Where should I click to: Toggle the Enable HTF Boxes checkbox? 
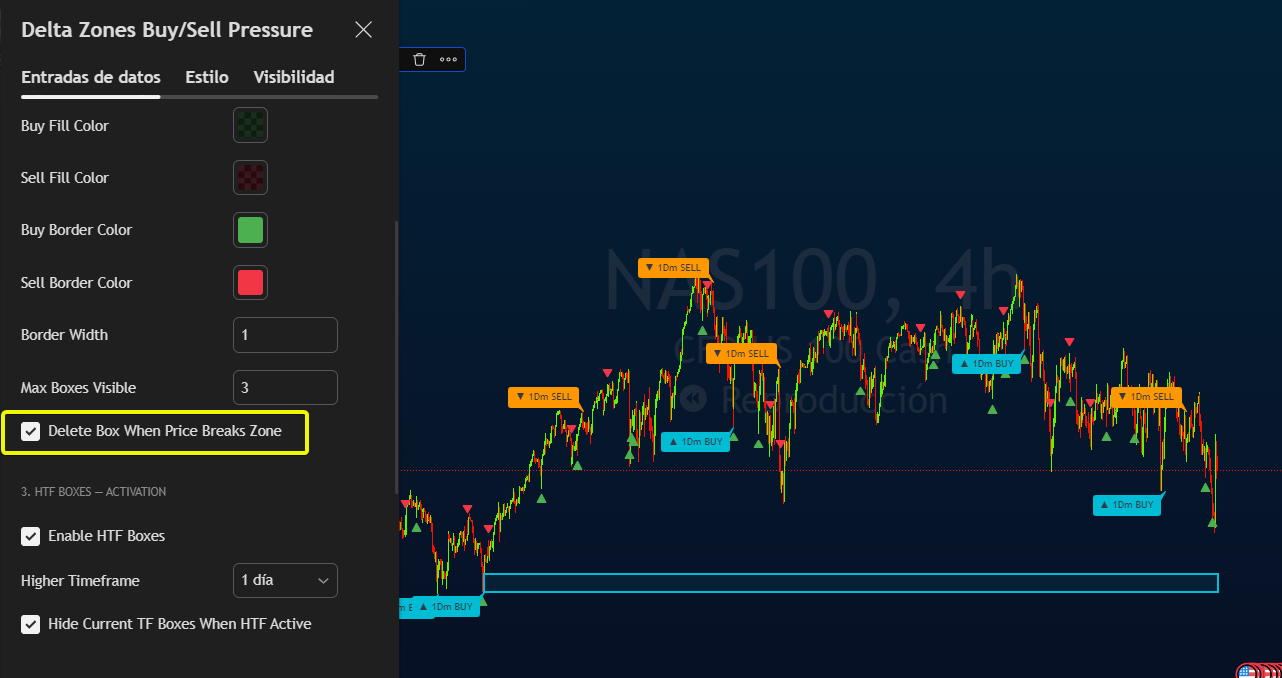31,536
